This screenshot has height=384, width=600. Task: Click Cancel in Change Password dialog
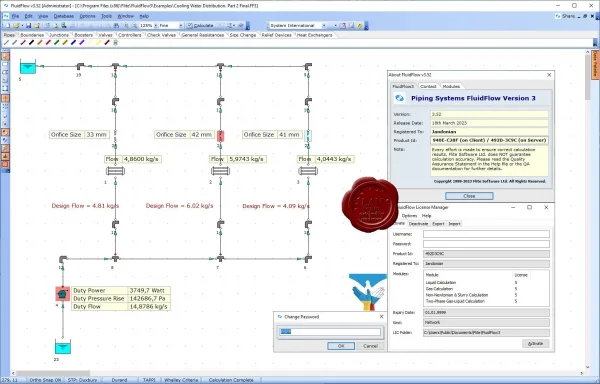tap(370, 346)
